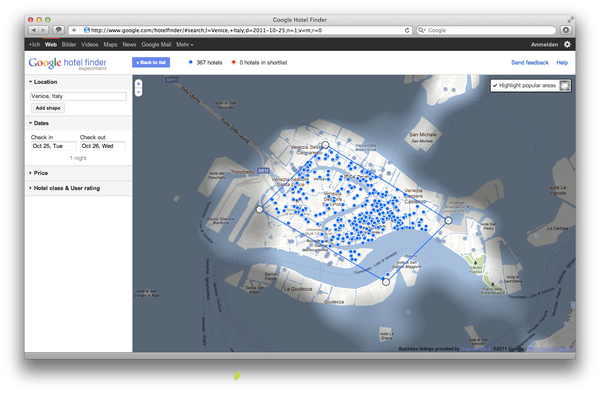Open the +Ich item in Google bar

pyautogui.click(x=34, y=44)
